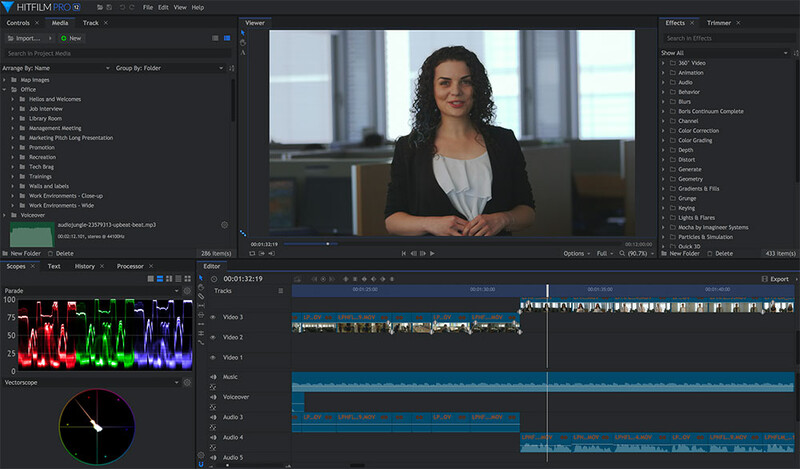The width and height of the screenshot is (800, 469).
Task: Expand the Job Interview folder
Action: 12,109
